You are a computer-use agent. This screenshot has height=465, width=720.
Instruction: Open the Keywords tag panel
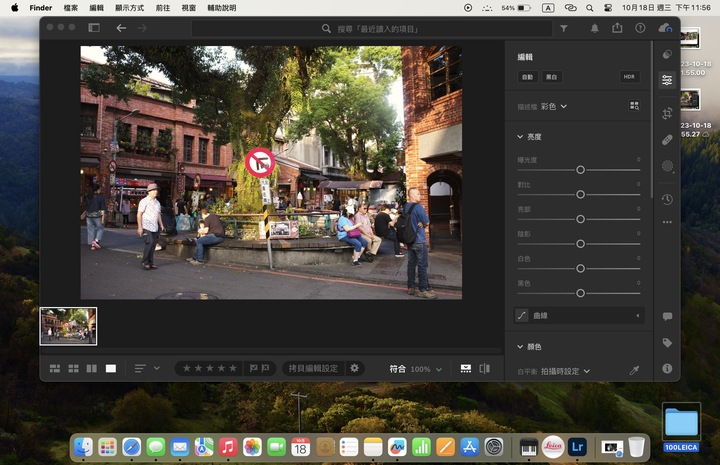(667, 342)
